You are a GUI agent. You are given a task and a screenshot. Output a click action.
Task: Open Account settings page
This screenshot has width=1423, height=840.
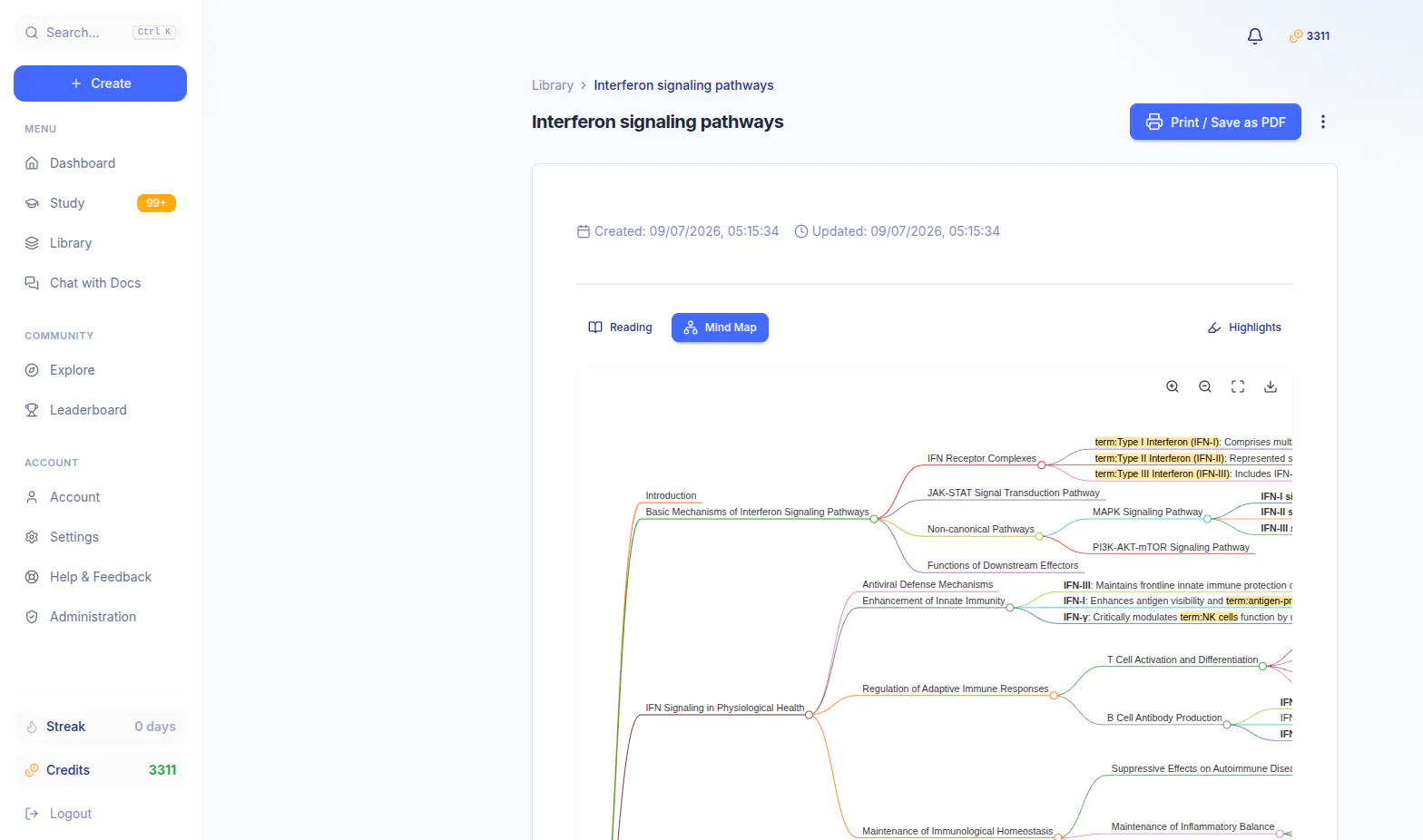click(x=100, y=497)
